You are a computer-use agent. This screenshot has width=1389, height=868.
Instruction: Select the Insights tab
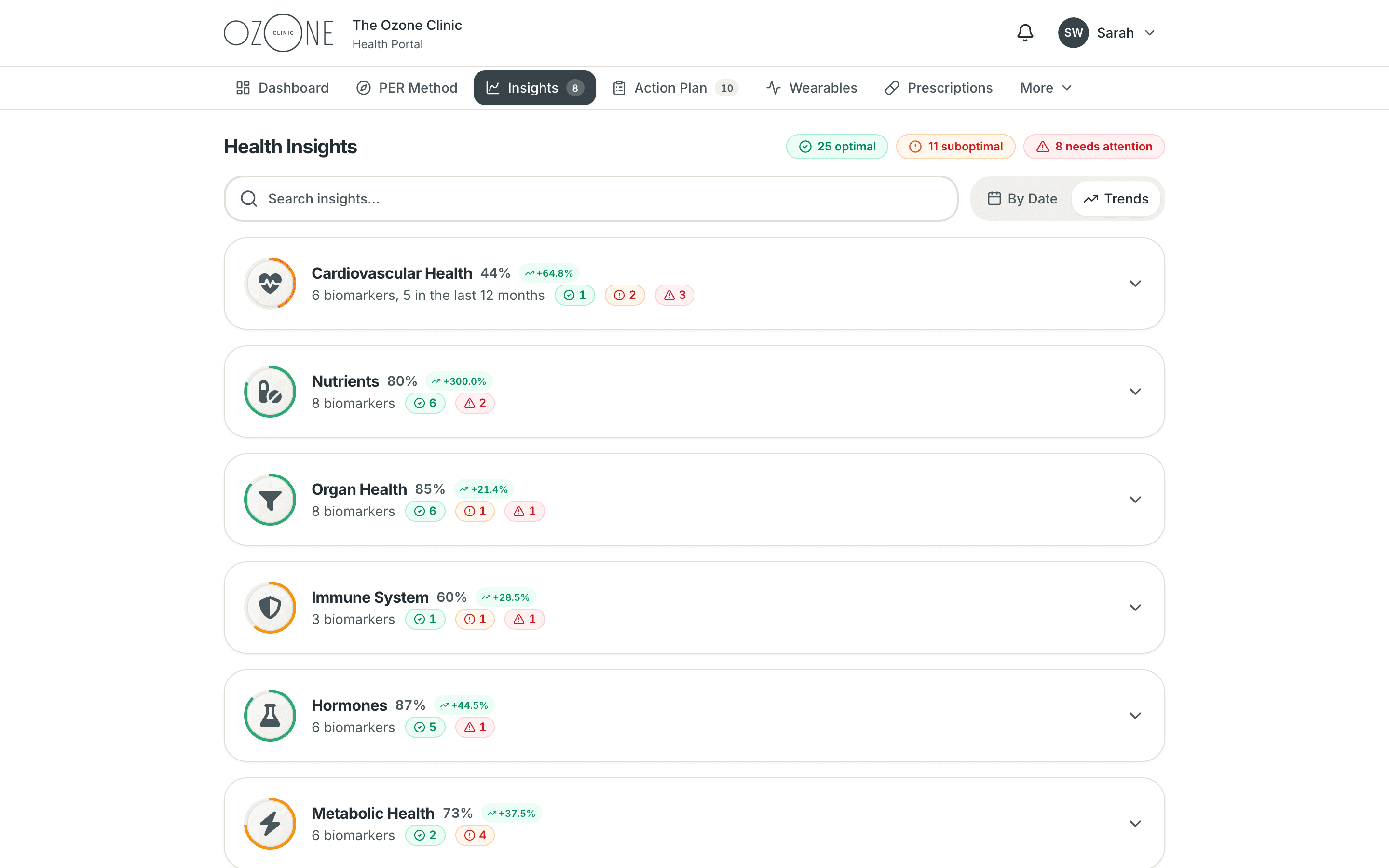534,88
